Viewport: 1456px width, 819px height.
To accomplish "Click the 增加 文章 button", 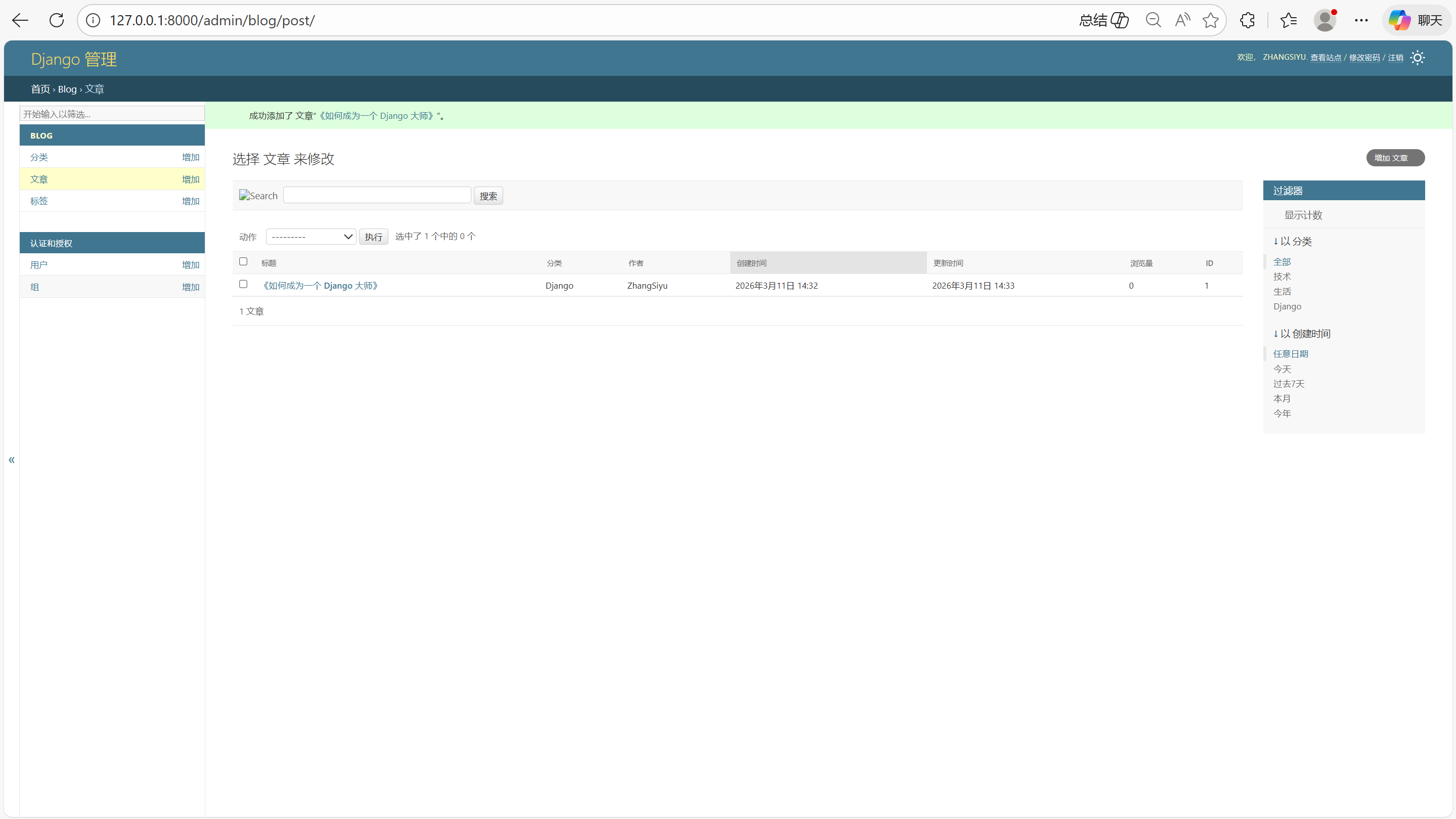I will [1395, 158].
